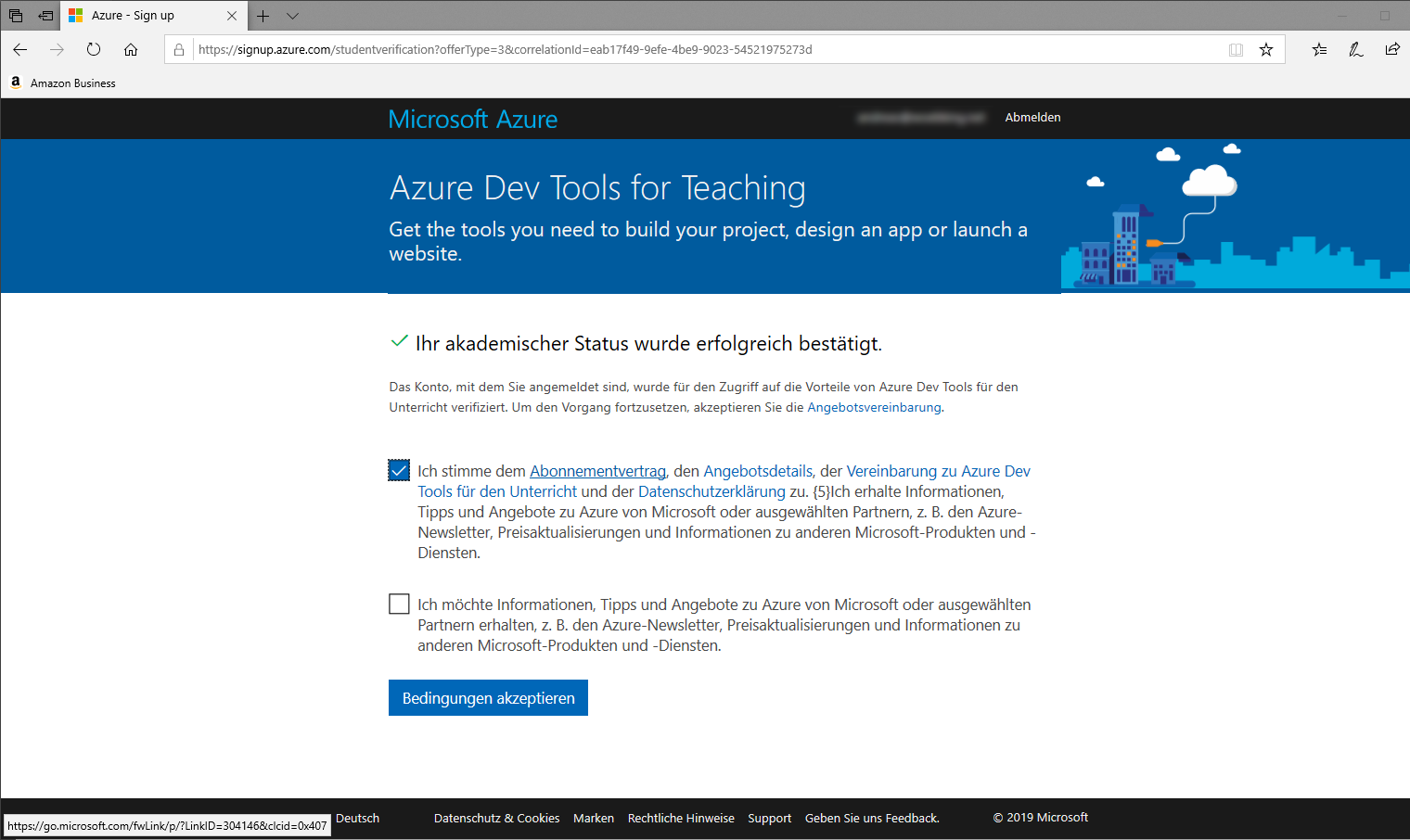Screen dimensions: 1410x840
Task: Enable the Azure newsletter information checkbox
Action: coord(399,605)
